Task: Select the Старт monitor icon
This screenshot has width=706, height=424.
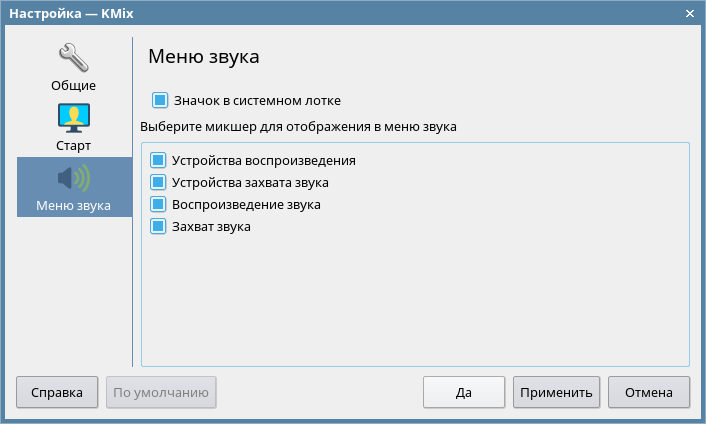Action: [x=74, y=118]
